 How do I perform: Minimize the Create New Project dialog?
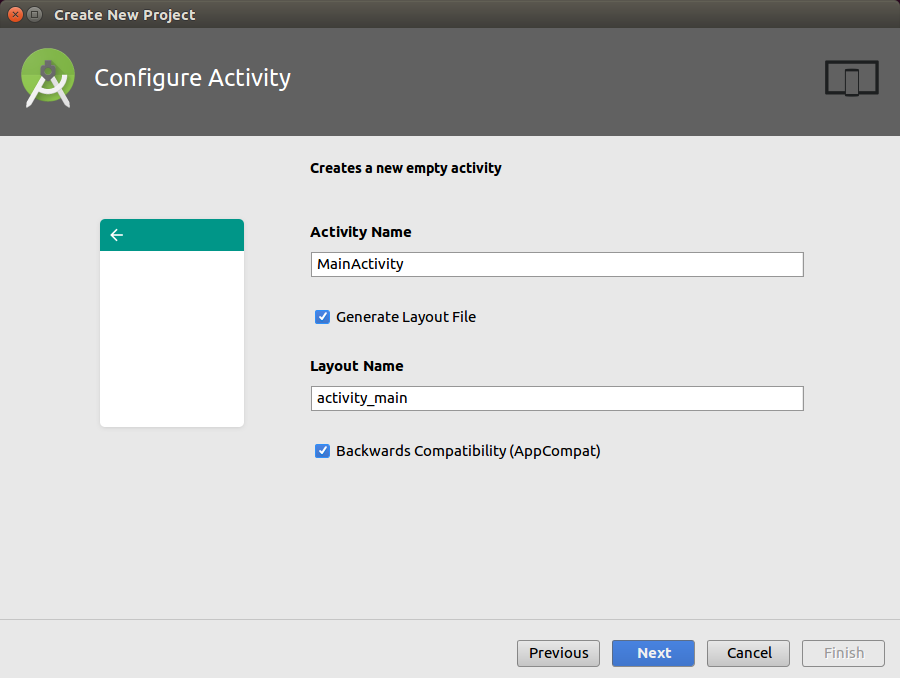tap(35, 14)
